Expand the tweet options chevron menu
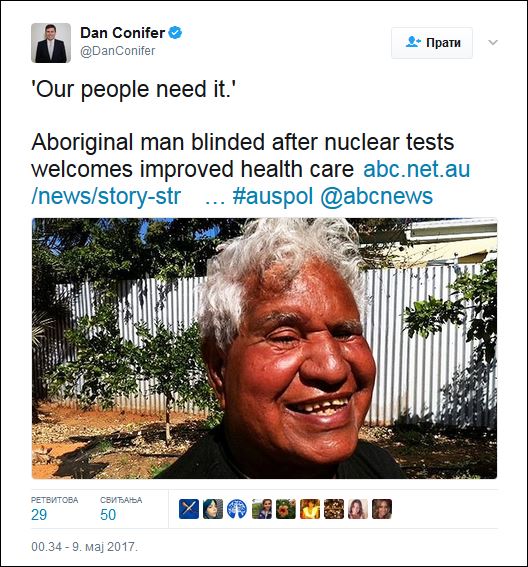The width and height of the screenshot is (528, 567). 493,43
